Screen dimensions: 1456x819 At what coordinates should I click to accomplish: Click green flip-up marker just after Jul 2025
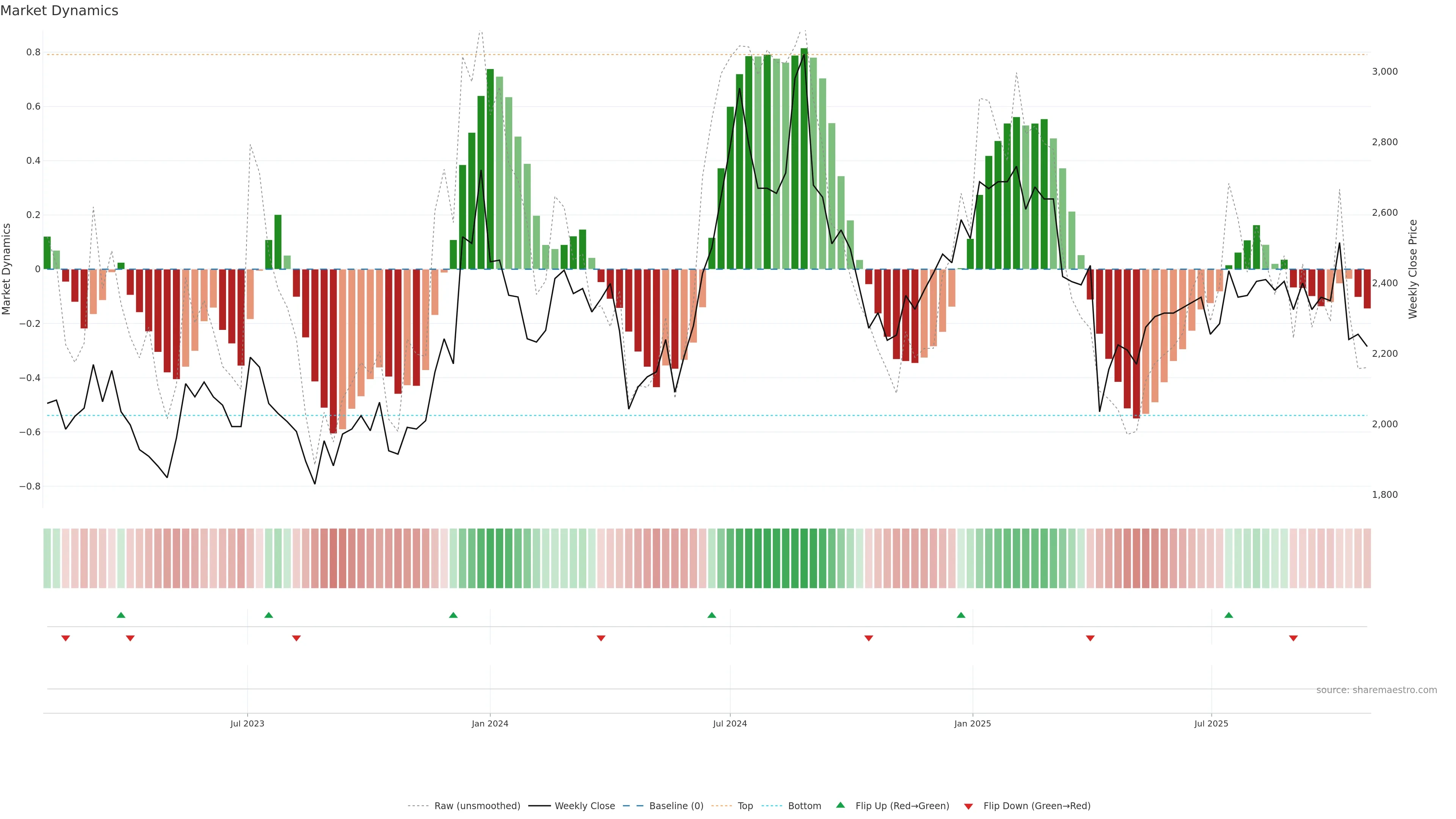point(1229,615)
